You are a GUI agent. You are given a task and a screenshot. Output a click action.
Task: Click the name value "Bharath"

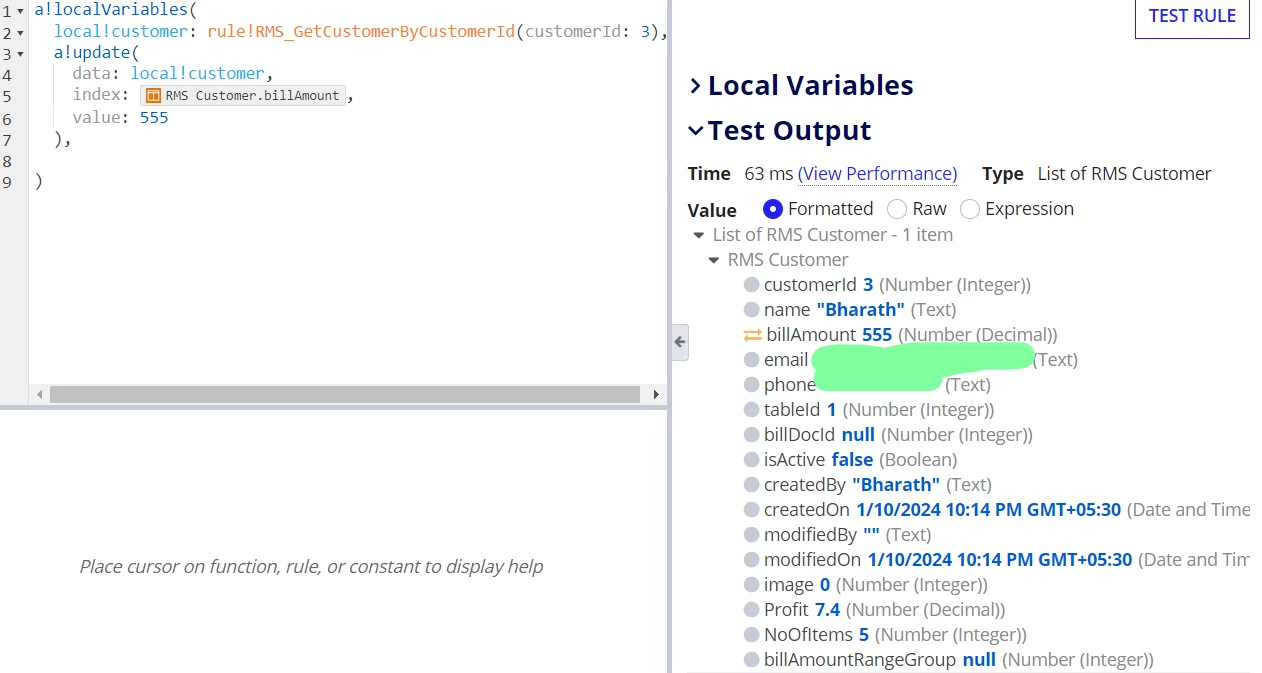click(860, 310)
